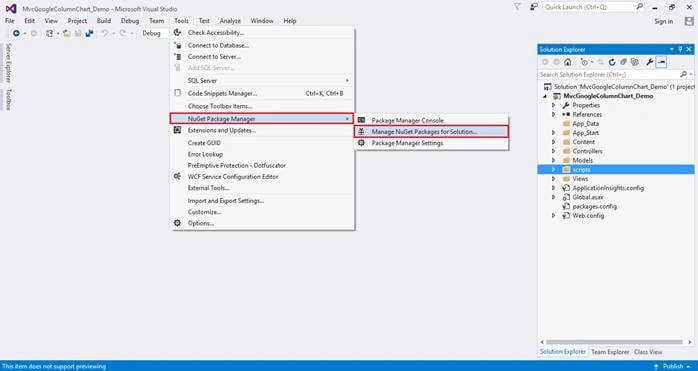
Task: Open the SQL Server submenu
Action: [262, 81]
